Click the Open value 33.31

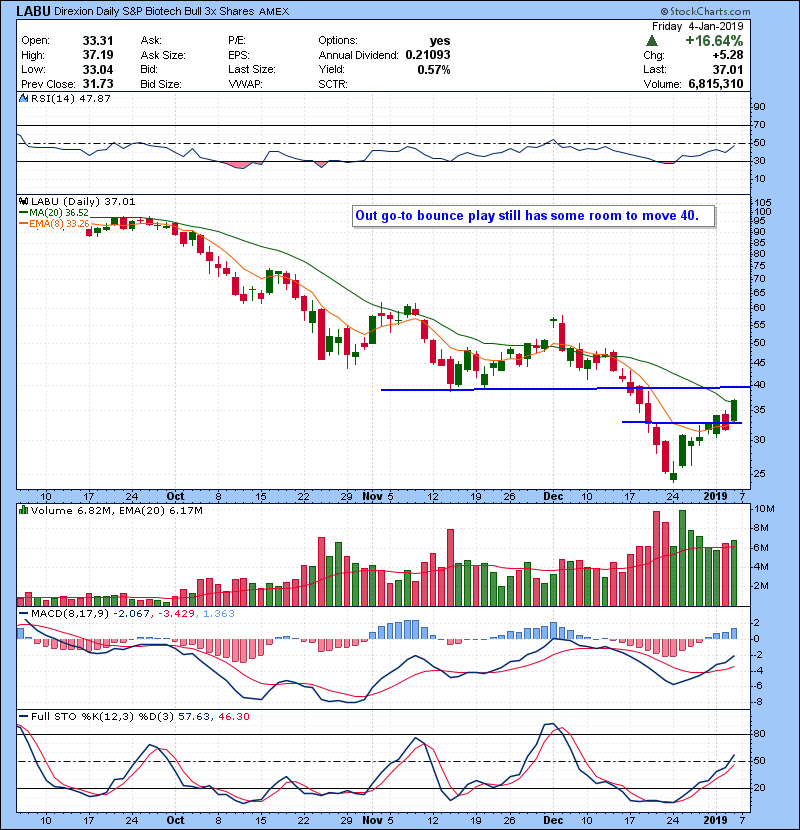pyautogui.click(x=98, y=41)
